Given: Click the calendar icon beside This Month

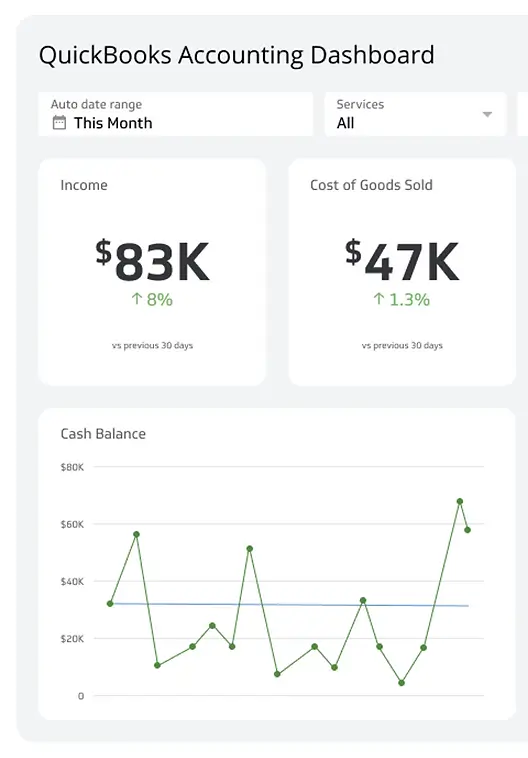Looking at the screenshot, I should (59, 123).
